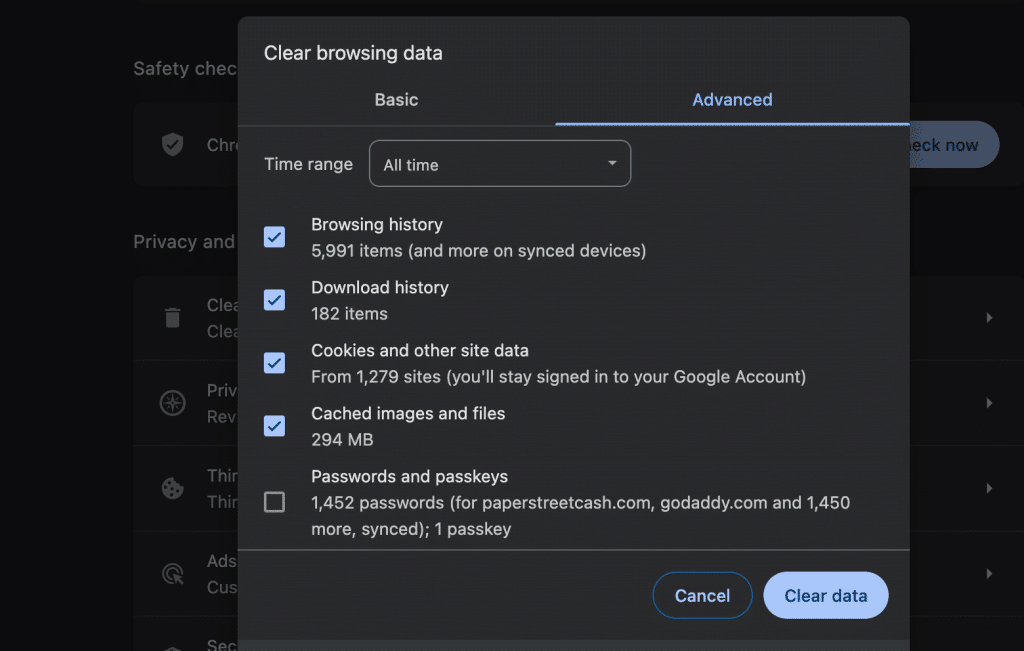The width and height of the screenshot is (1024, 651).
Task: Click the Privacy guide compass icon
Action: 173,403
